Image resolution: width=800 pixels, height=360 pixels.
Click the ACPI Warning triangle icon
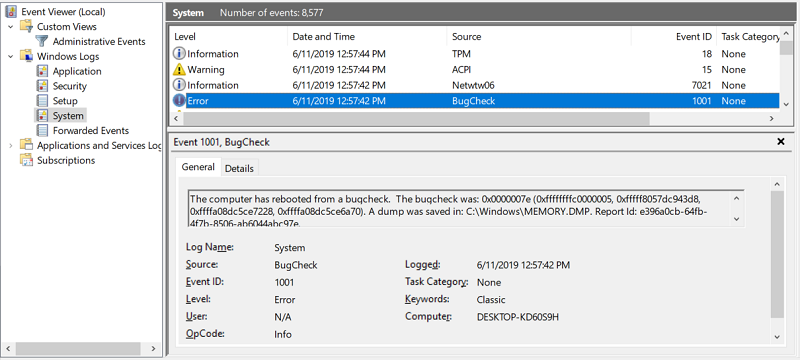pos(179,69)
